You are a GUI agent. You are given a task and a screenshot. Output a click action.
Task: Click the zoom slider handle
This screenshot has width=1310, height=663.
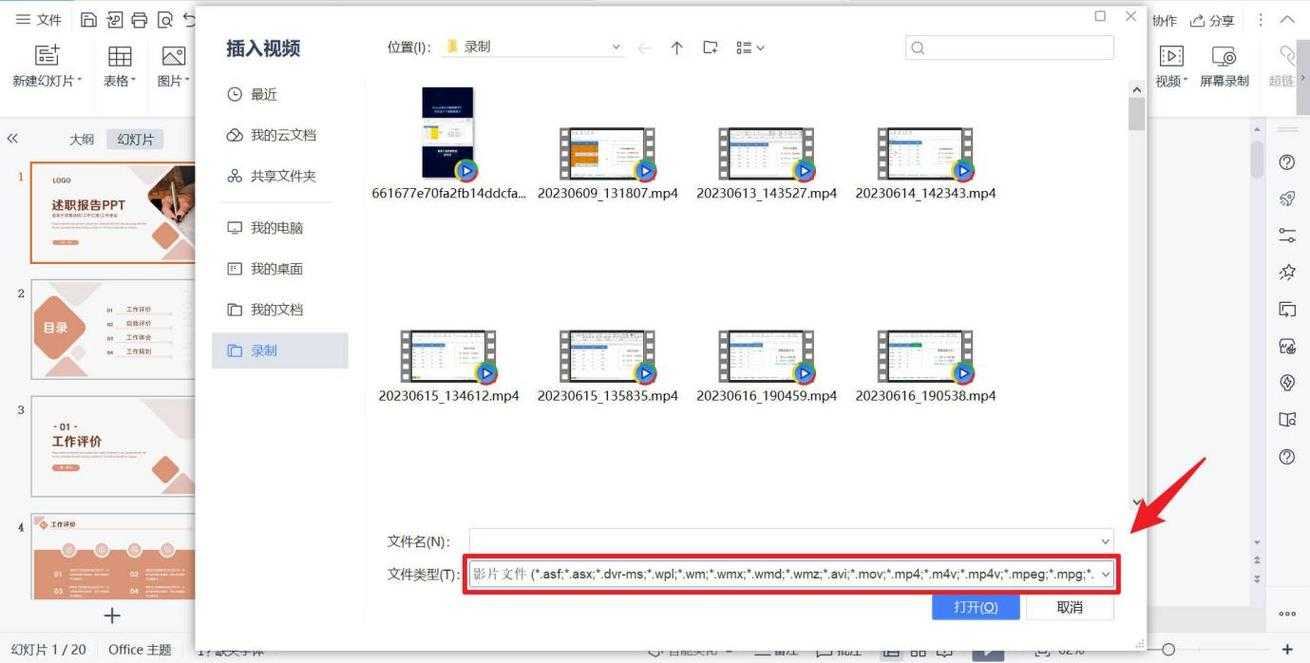pos(1168,650)
